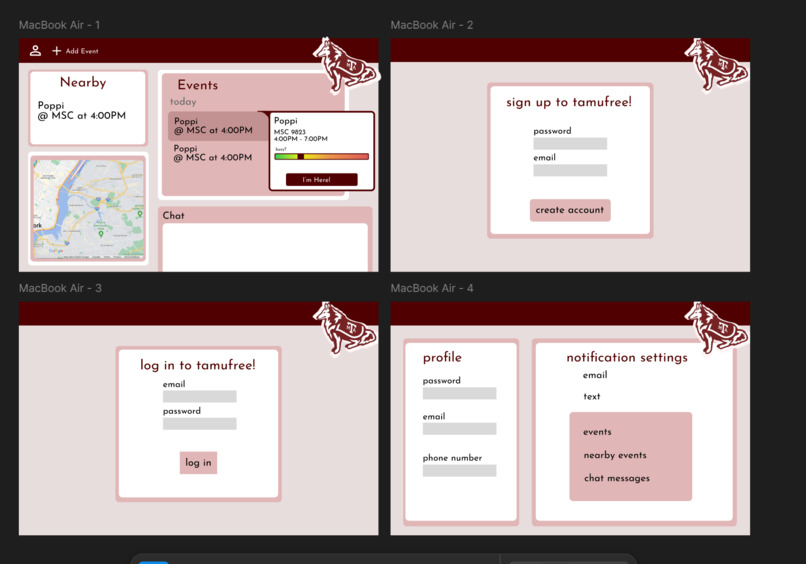The width and height of the screenshot is (806, 564).
Task: Open the map thumbnail
Action: (88, 209)
